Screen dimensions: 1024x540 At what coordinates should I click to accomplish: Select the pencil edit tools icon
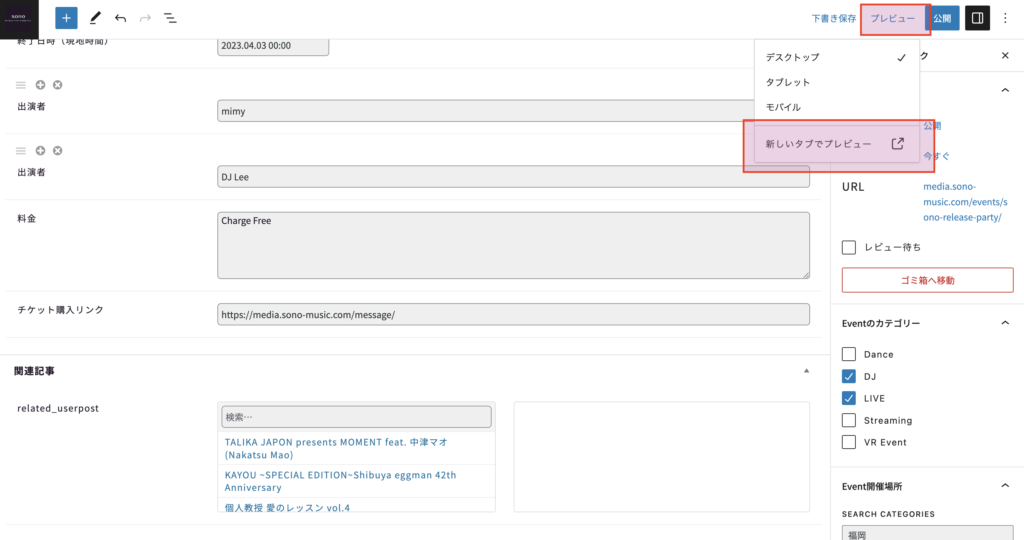click(x=95, y=18)
